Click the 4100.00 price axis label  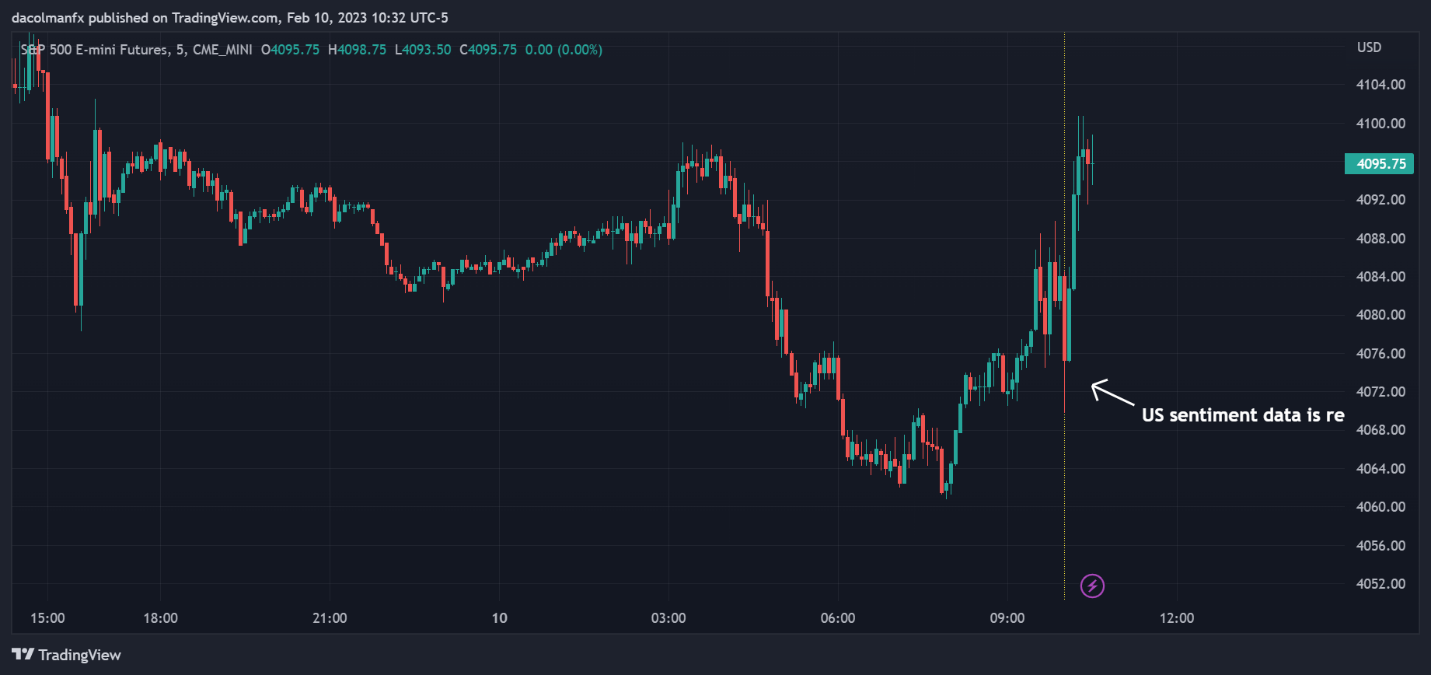point(1382,124)
